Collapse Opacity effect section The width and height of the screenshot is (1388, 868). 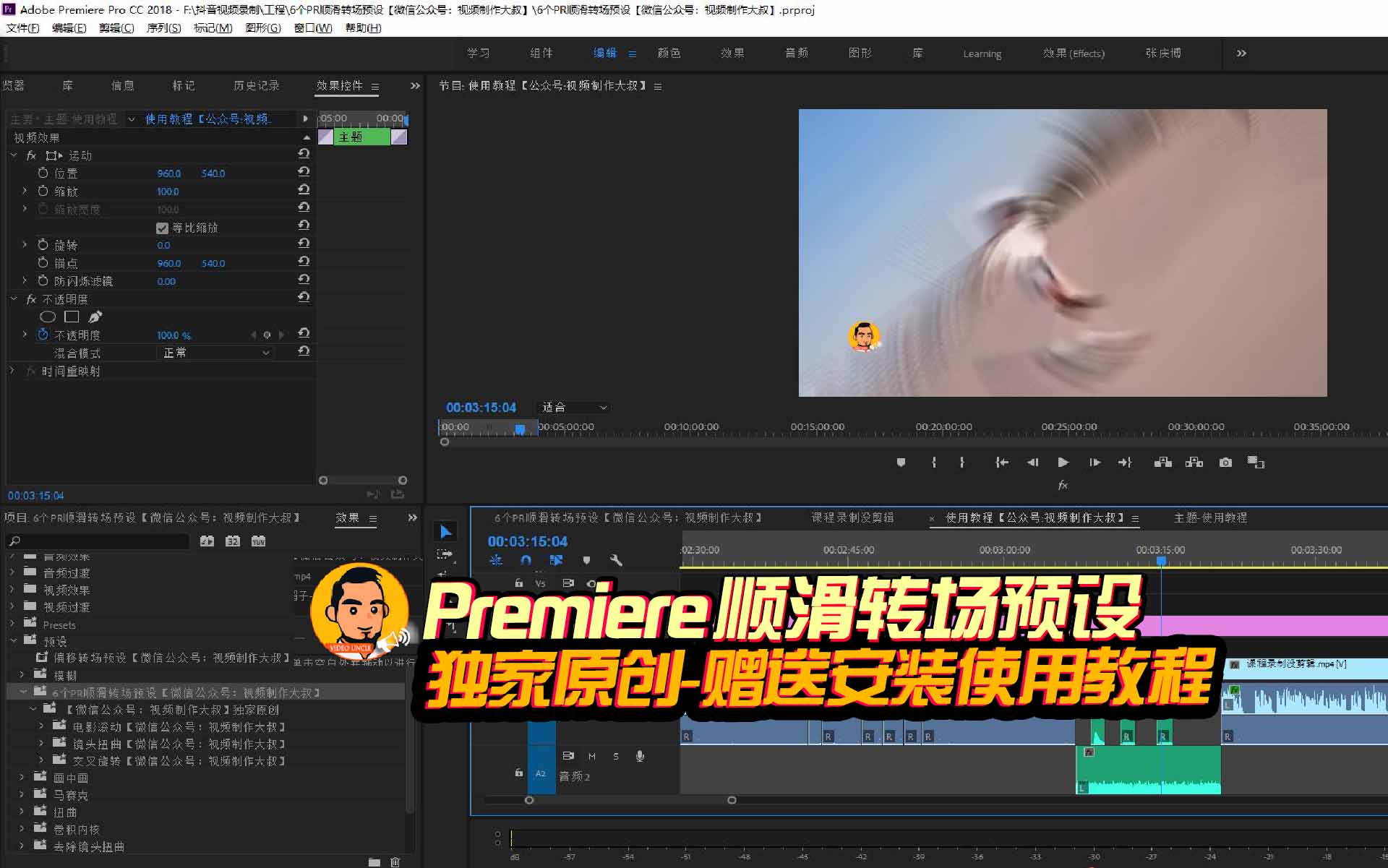[13, 298]
